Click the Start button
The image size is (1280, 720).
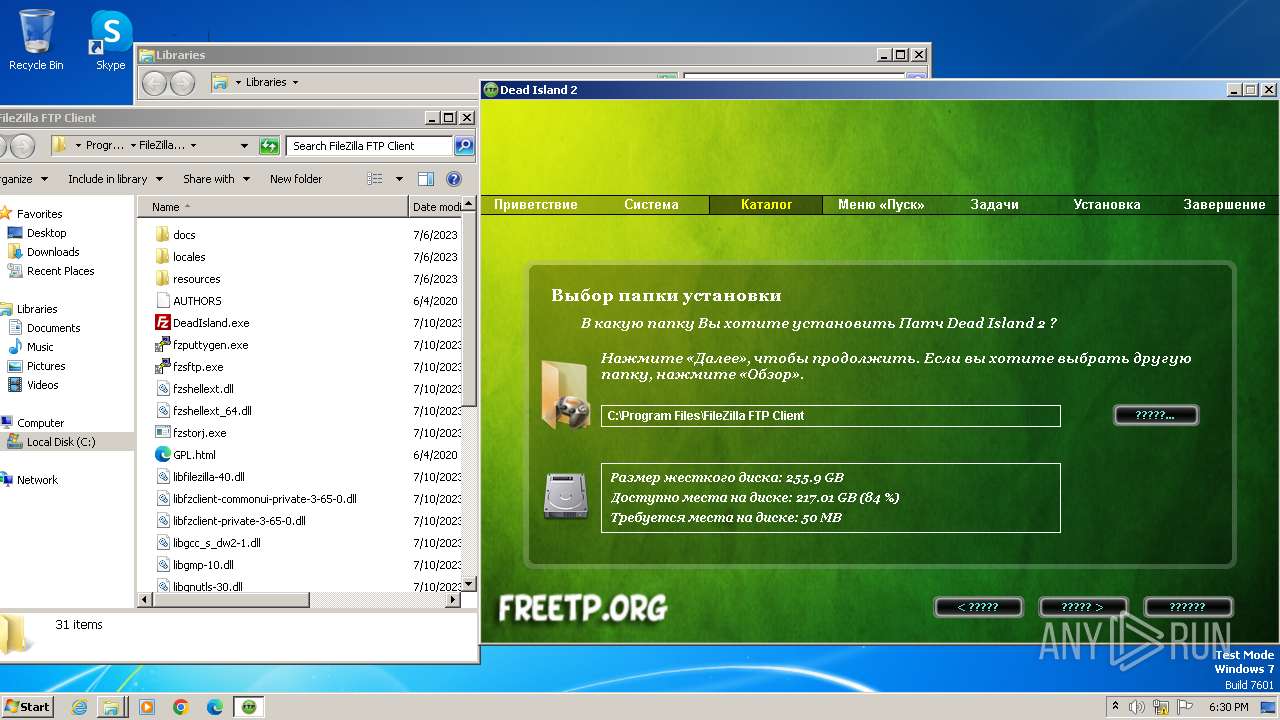click(27, 707)
